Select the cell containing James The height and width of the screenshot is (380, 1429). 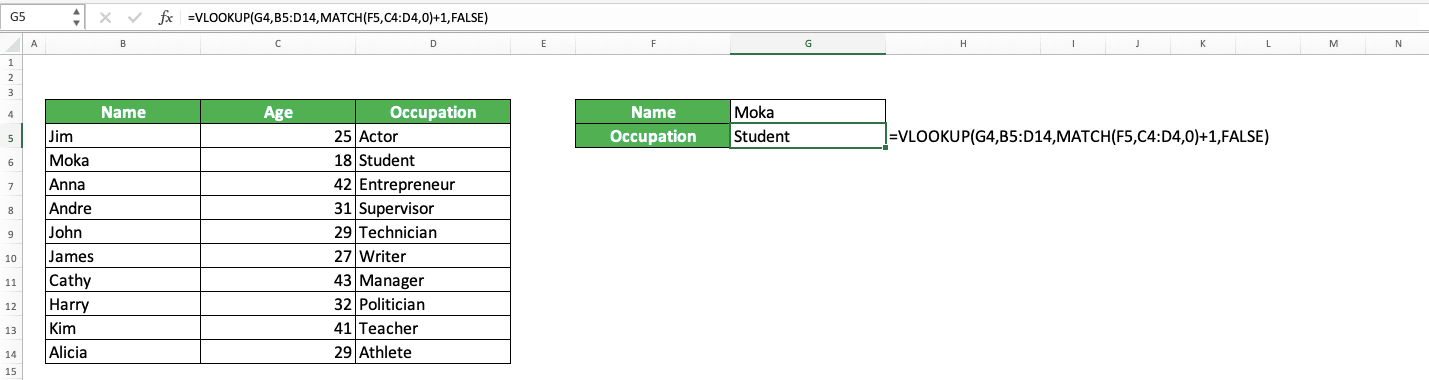[x=123, y=256]
